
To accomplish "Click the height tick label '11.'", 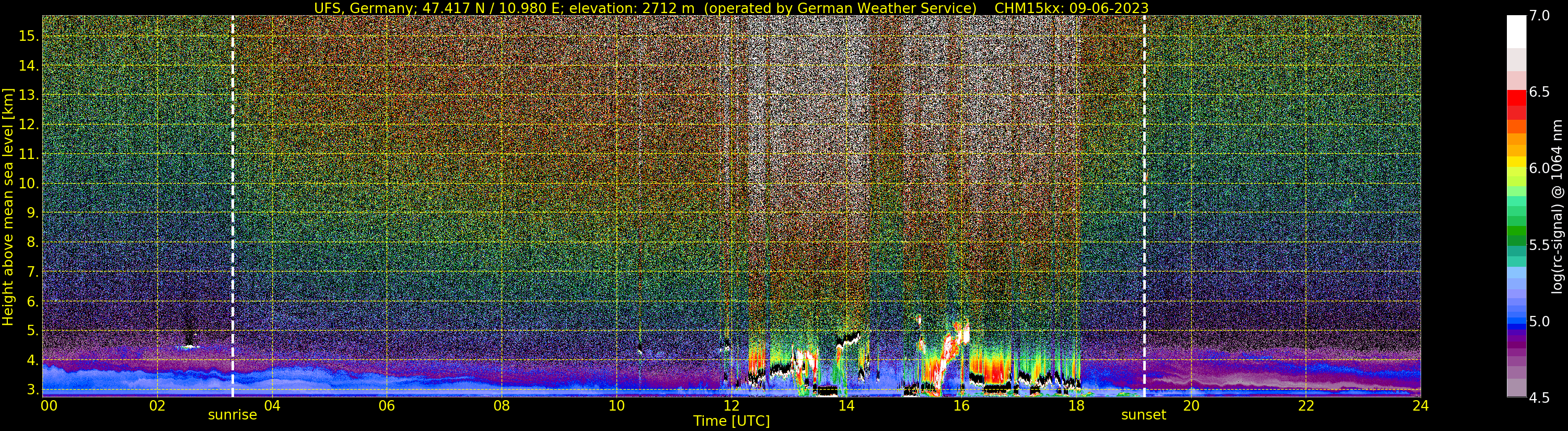I will (28, 154).
